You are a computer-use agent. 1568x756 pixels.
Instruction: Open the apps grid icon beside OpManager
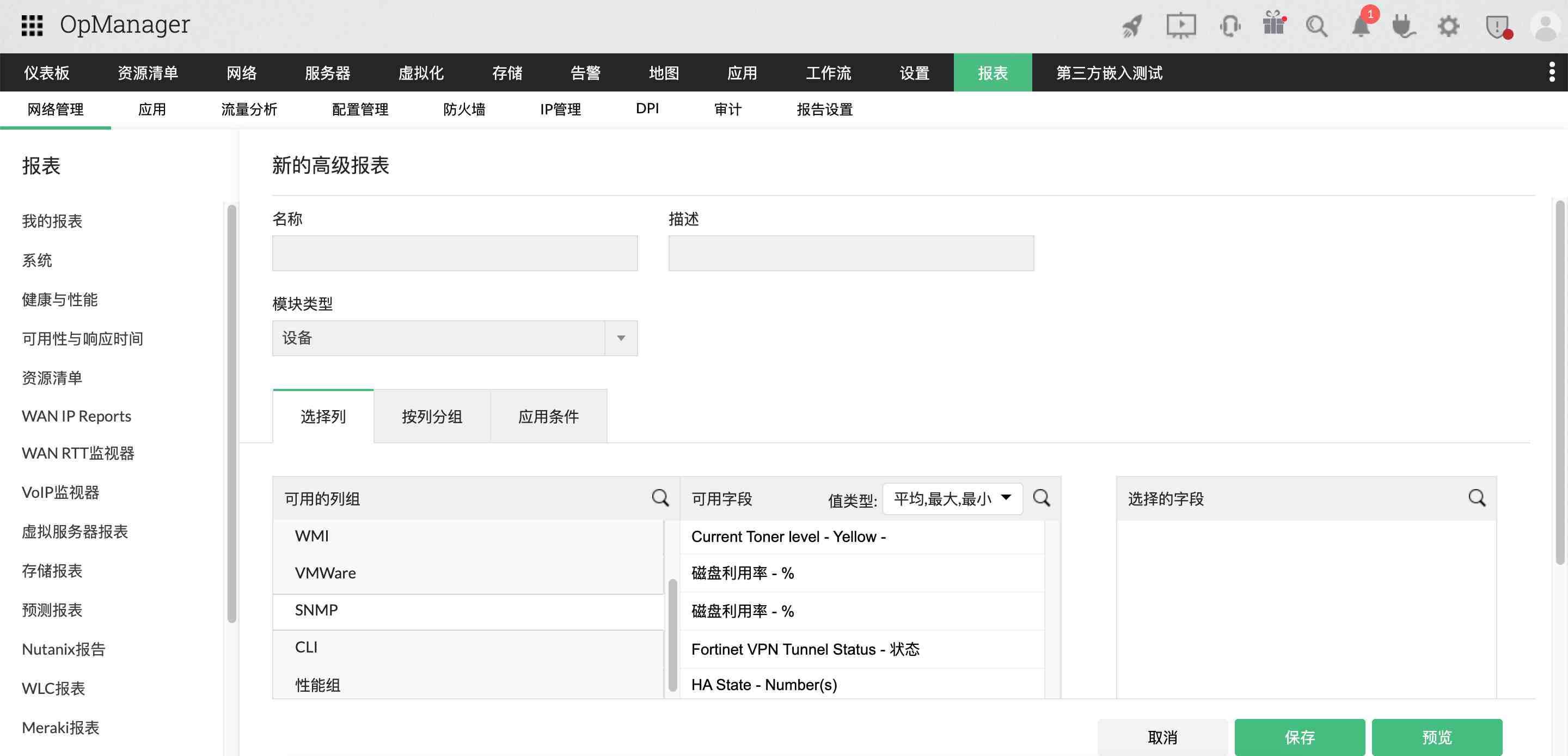point(33,25)
